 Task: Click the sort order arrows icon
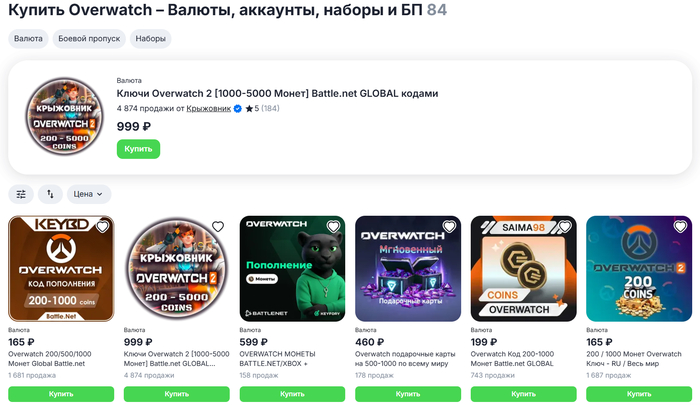(x=50, y=194)
